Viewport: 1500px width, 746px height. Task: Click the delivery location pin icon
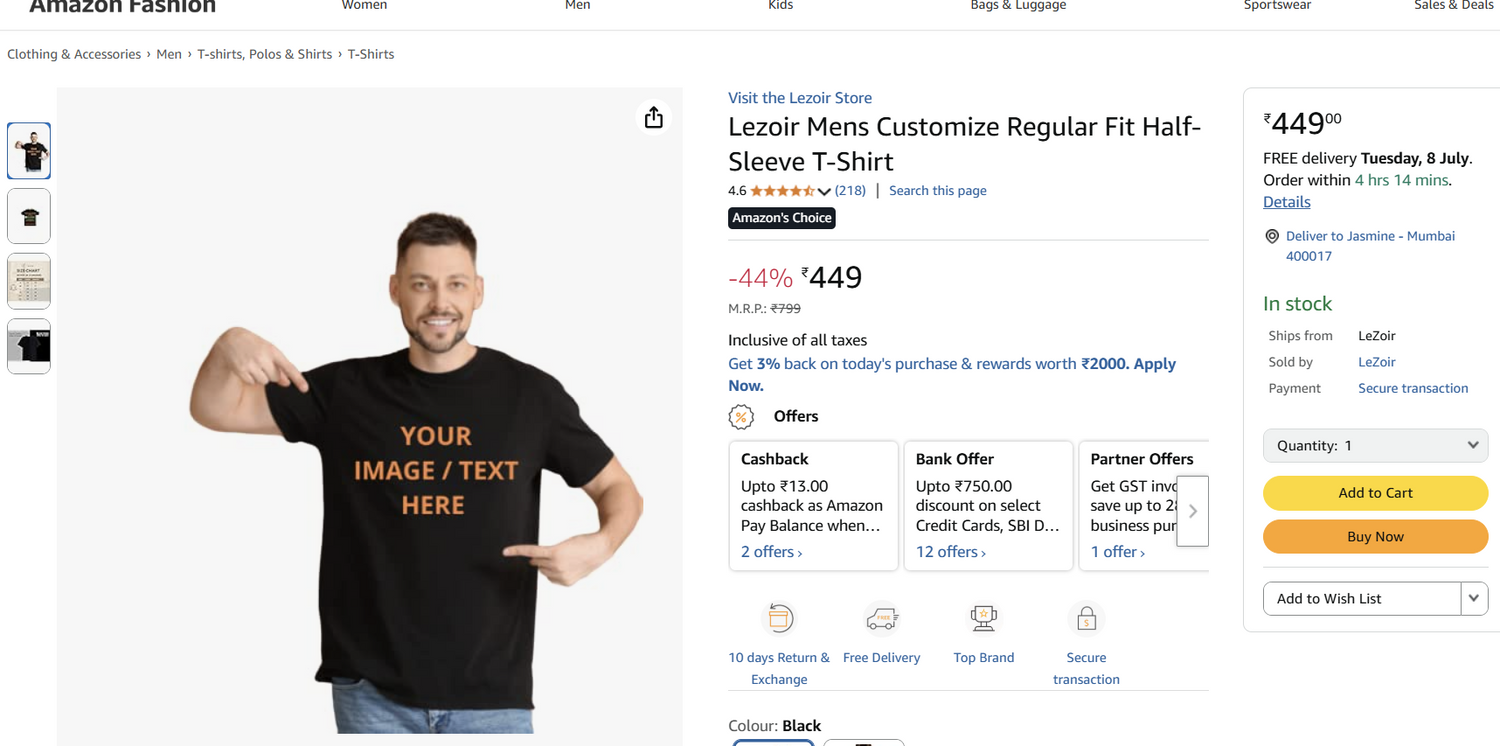[x=1272, y=237]
